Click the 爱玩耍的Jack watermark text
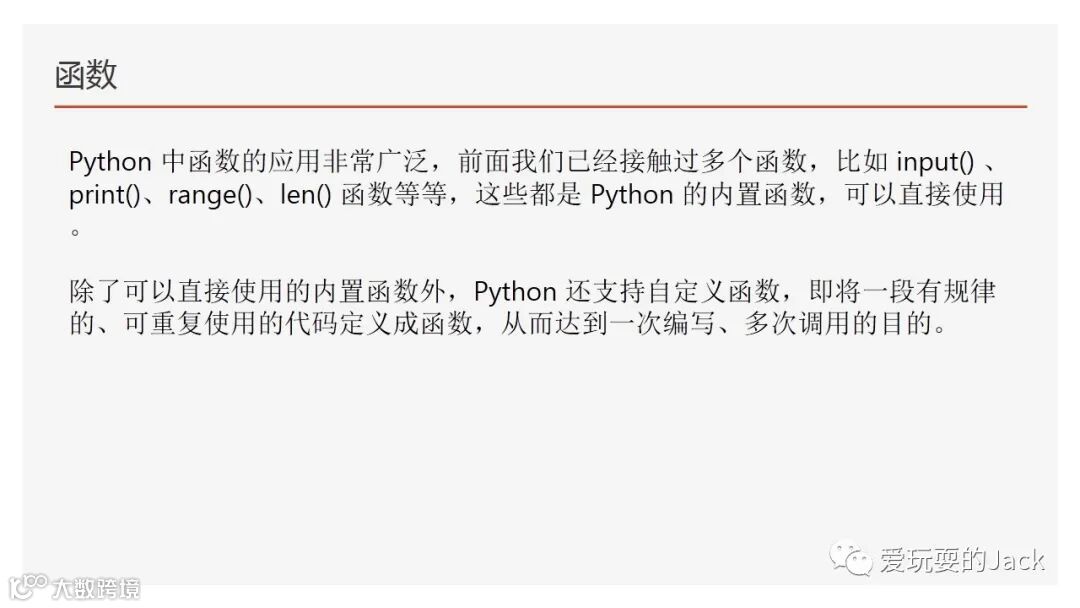Screen dimensions: 1080x608 (x=962, y=560)
